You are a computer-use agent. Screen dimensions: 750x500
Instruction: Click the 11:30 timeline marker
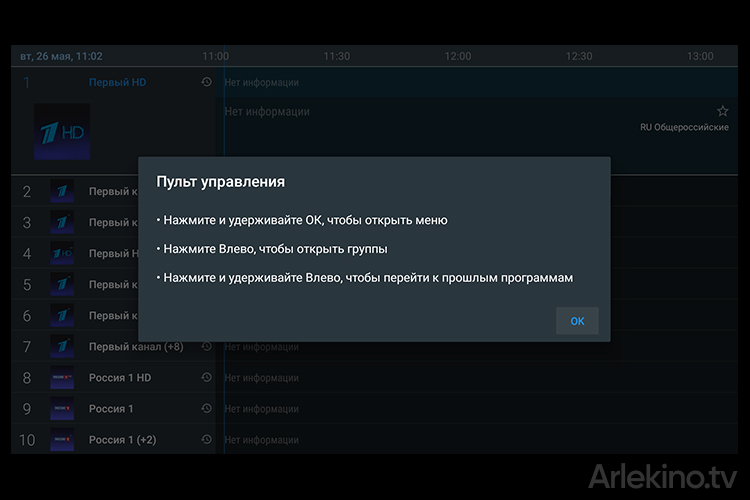tap(337, 56)
